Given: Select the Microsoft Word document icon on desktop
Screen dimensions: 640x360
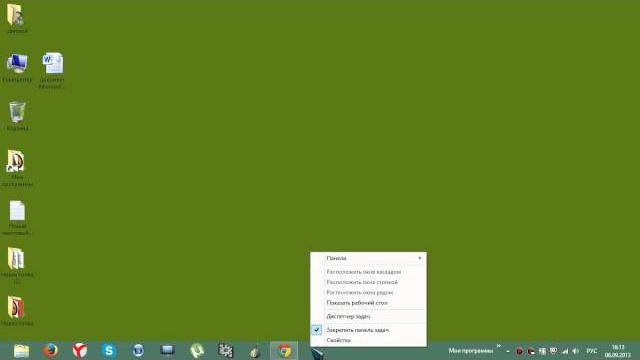Looking at the screenshot, I should click(x=53, y=63).
